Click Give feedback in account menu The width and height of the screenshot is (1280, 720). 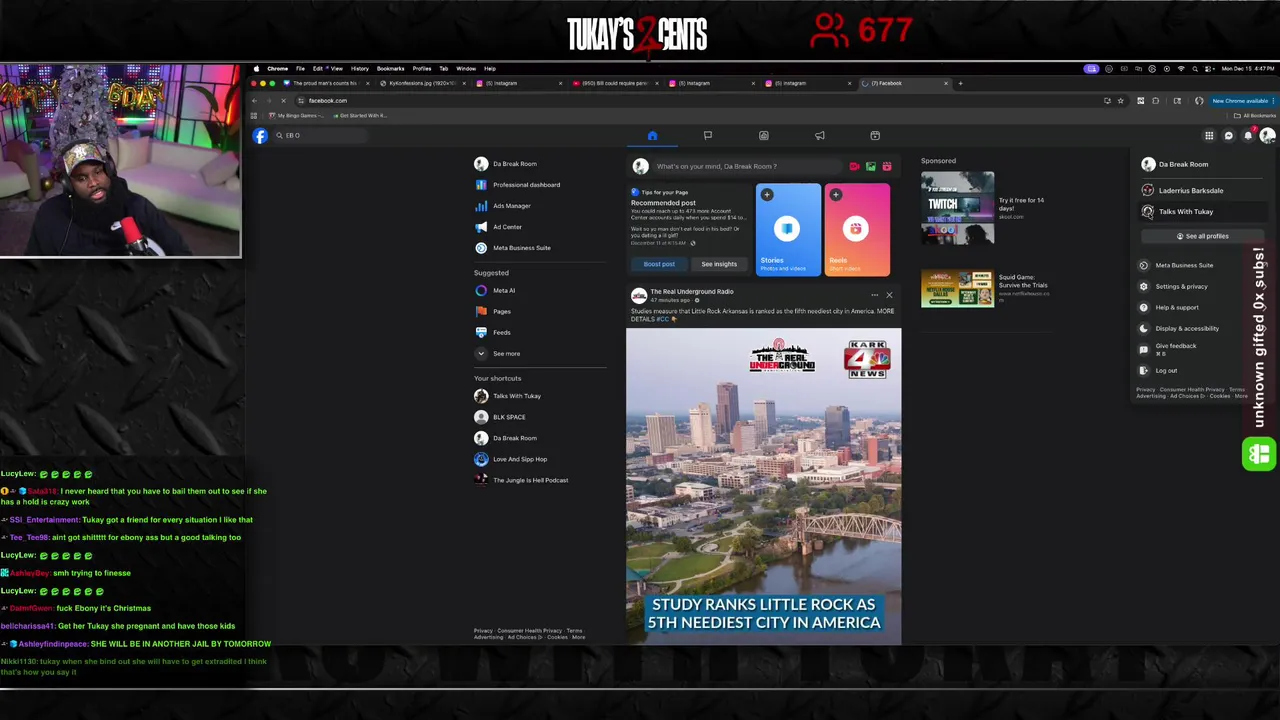pos(1203,349)
